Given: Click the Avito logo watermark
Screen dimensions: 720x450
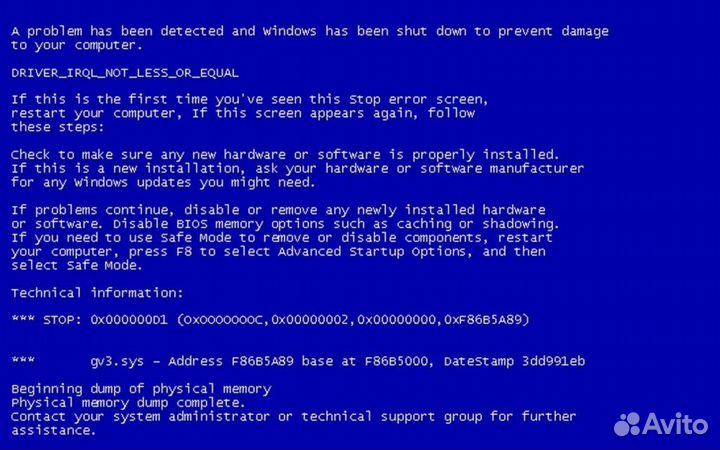Looking at the screenshot, I should click(661, 424).
